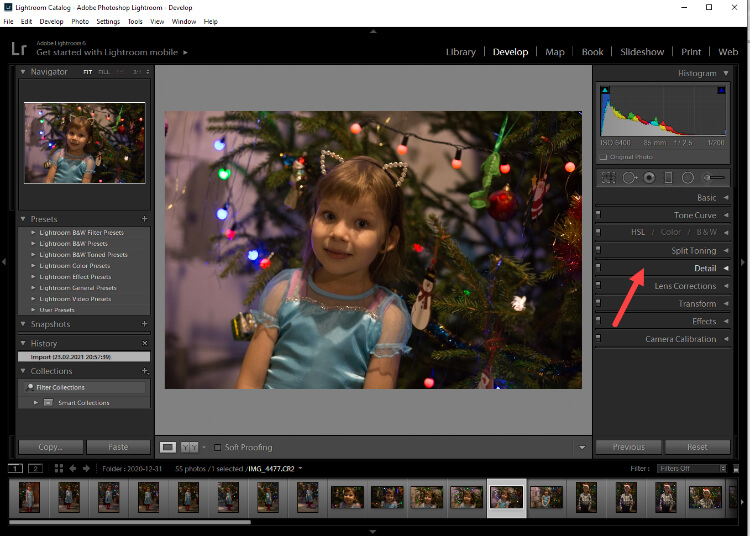Click the Filter Collections search field
750x536 pixels.
tap(85, 387)
